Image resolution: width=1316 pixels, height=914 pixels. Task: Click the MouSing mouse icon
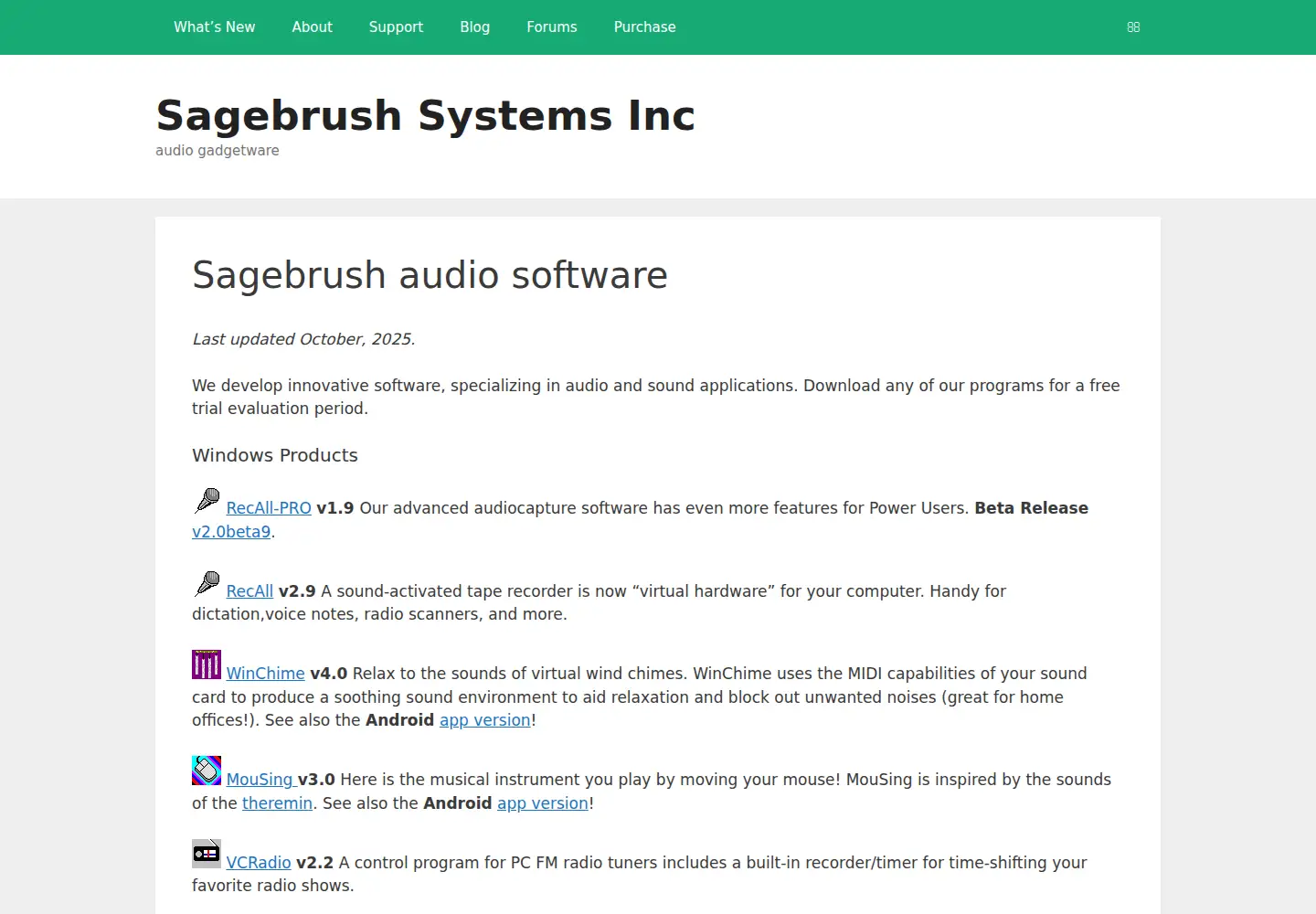[207, 771]
